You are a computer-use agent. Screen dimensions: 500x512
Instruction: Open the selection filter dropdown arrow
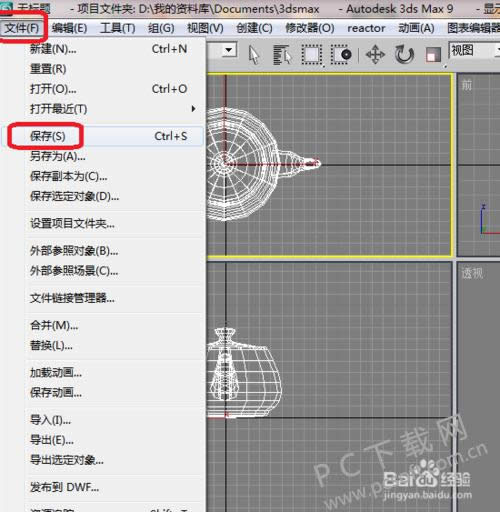229,50
